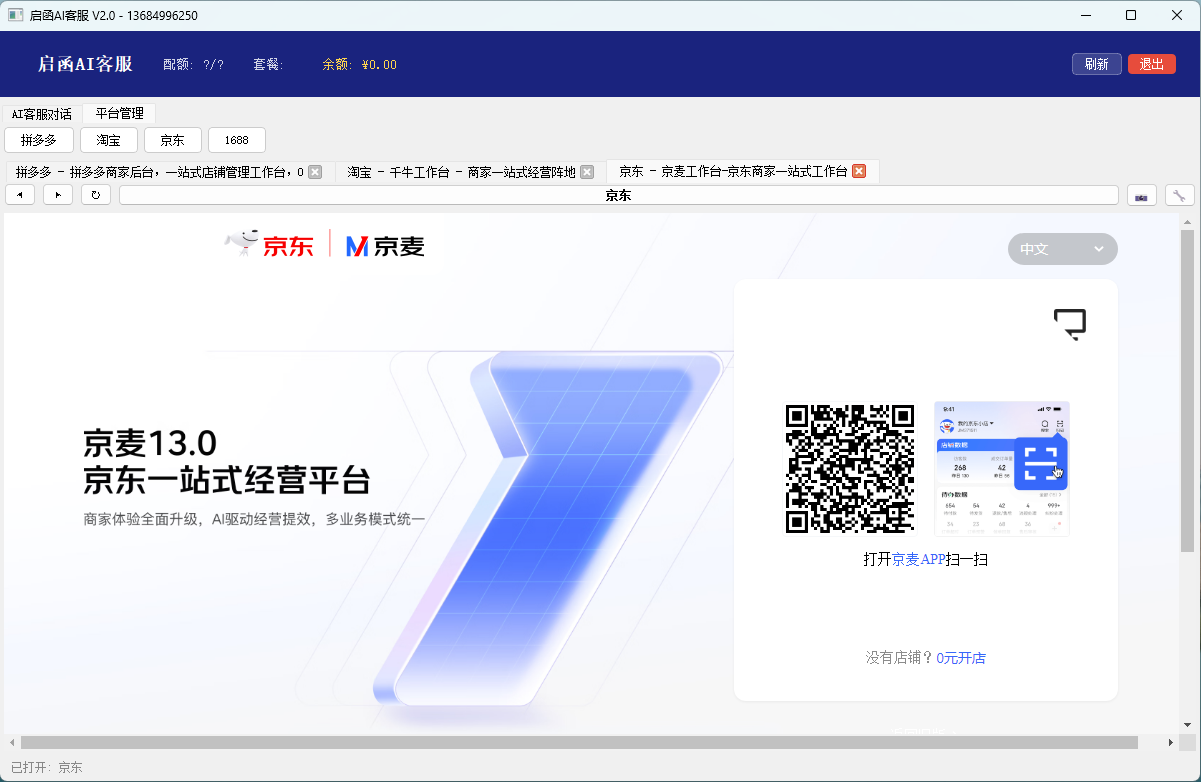Close the 京东 京麦工作台 tab
The height and width of the screenshot is (782, 1201).
pos(858,172)
